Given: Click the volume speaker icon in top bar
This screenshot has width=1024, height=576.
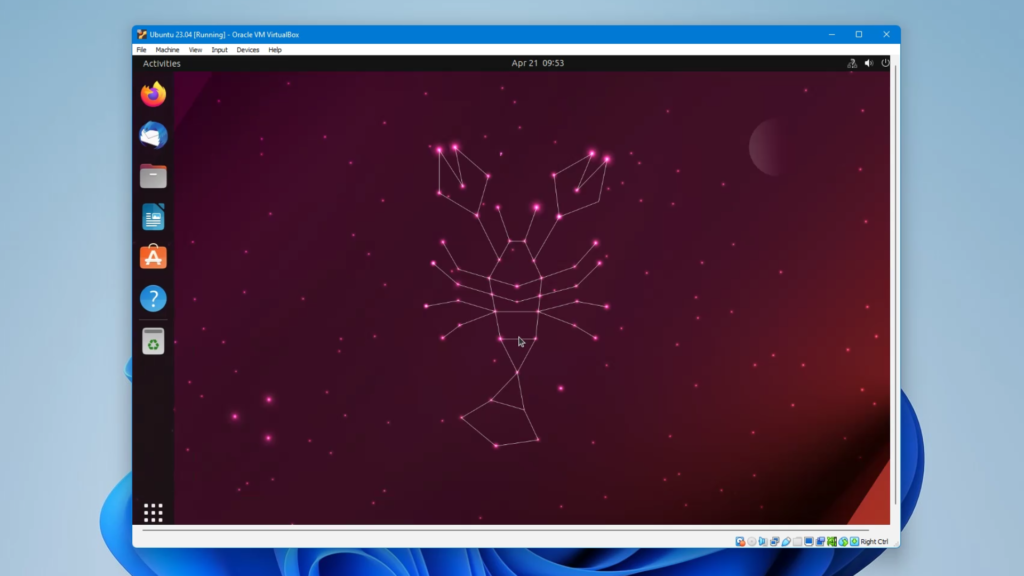Looking at the screenshot, I should [869, 63].
